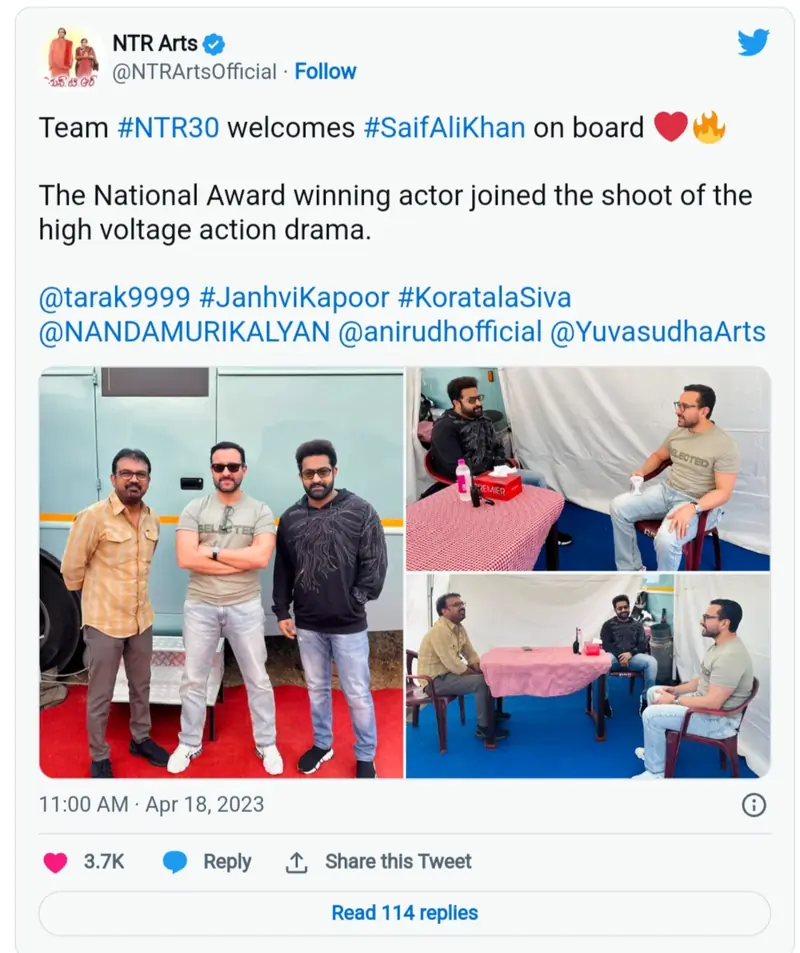Follow the NTR Arts account
The height and width of the screenshot is (953, 800).
click(x=325, y=72)
